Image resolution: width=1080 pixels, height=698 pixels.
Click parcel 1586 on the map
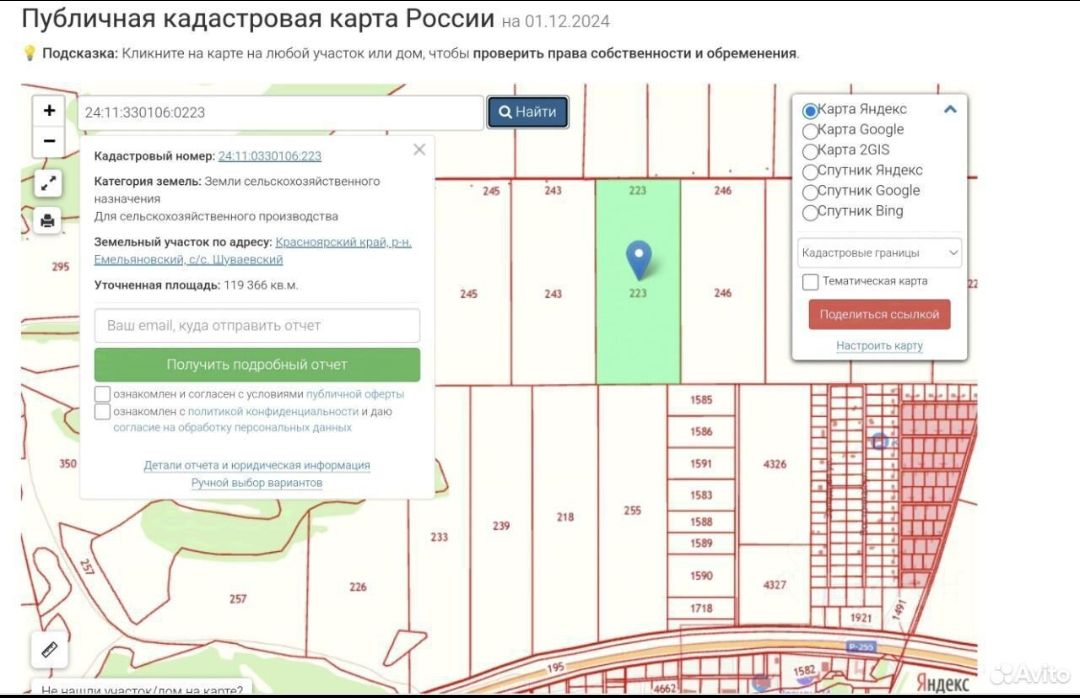[x=701, y=431]
